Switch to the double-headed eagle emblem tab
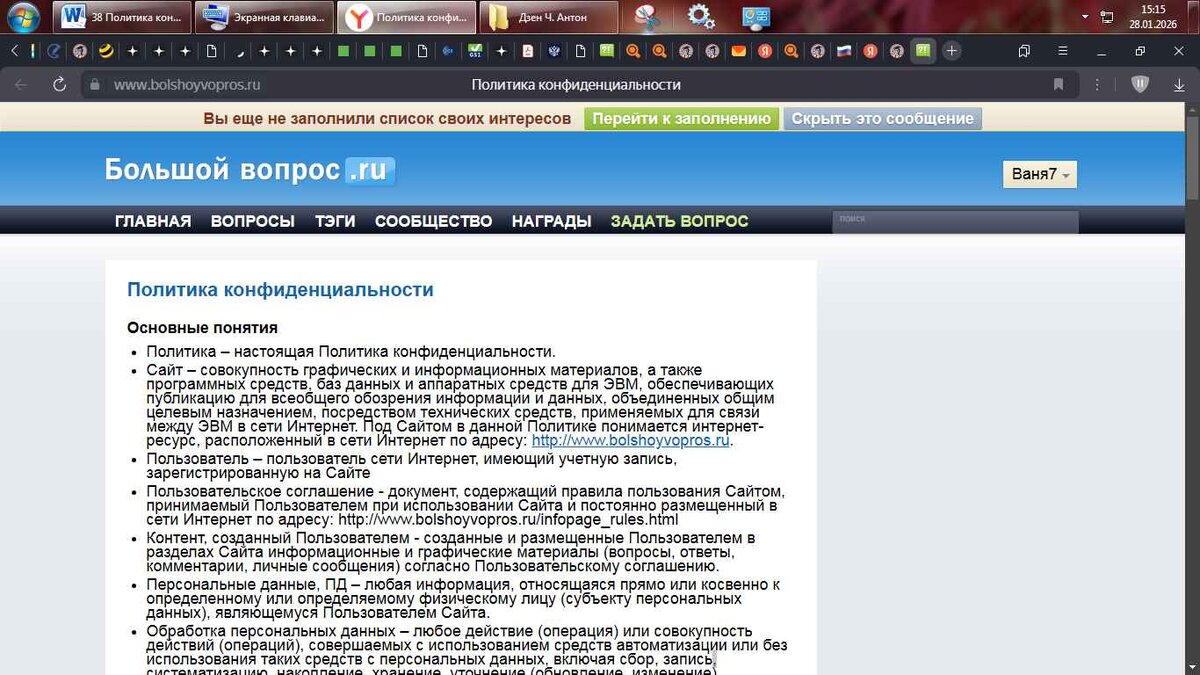Screen dimensions: 1200x675 [x=553, y=51]
